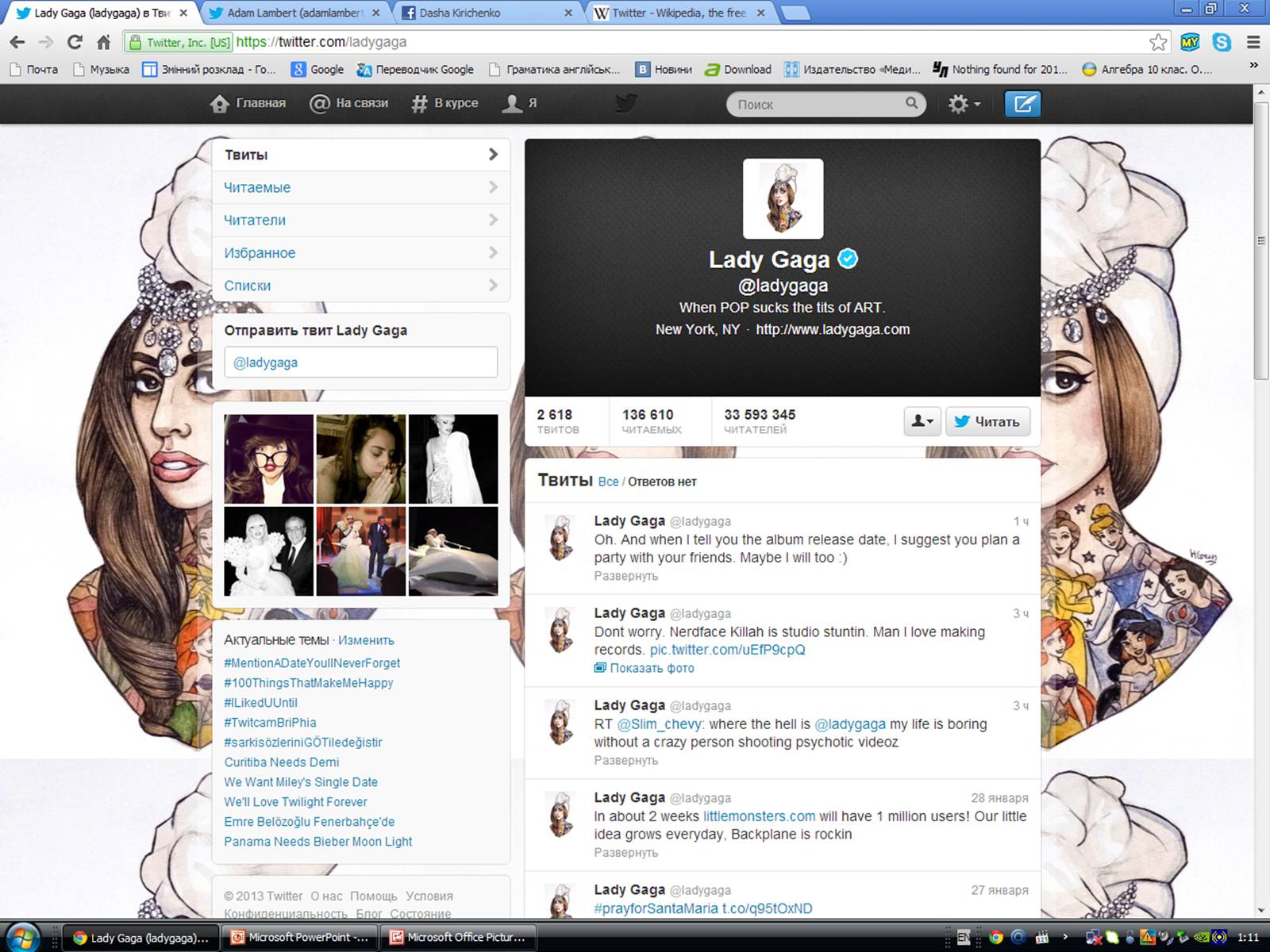
Task: Open Download bookmark
Action: coord(738,70)
